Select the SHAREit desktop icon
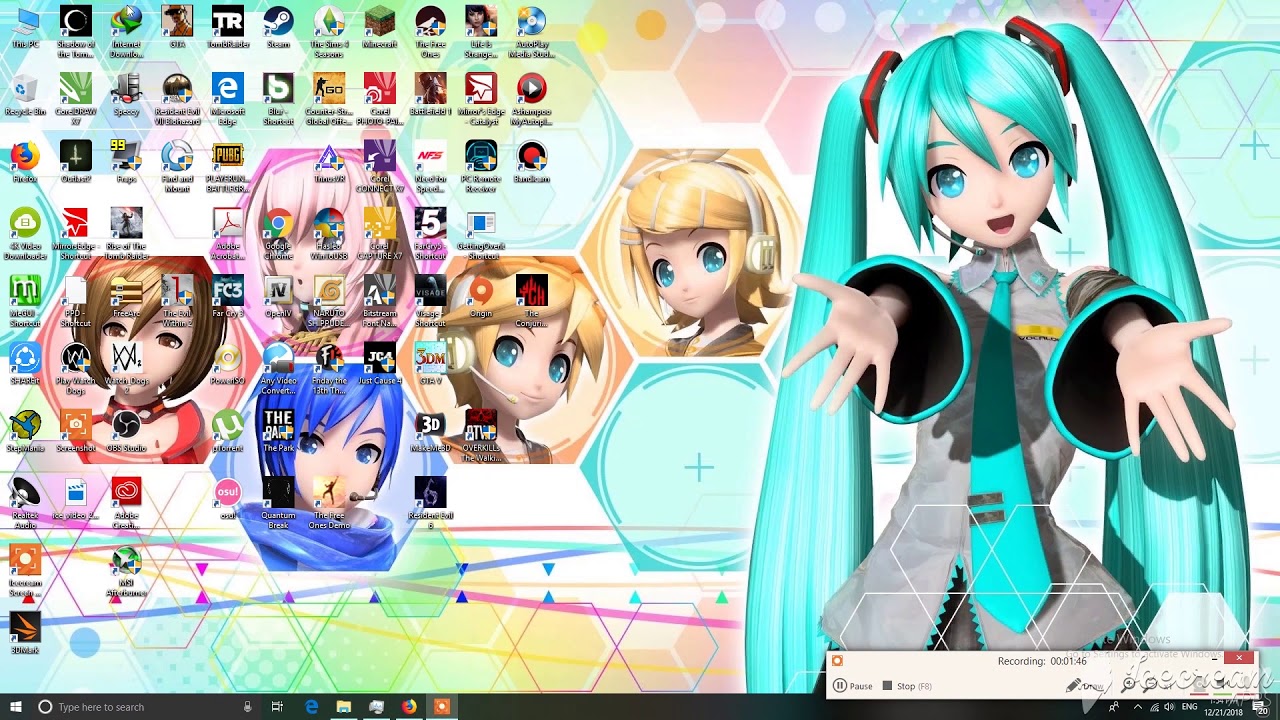The image size is (1280, 720). 25,364
